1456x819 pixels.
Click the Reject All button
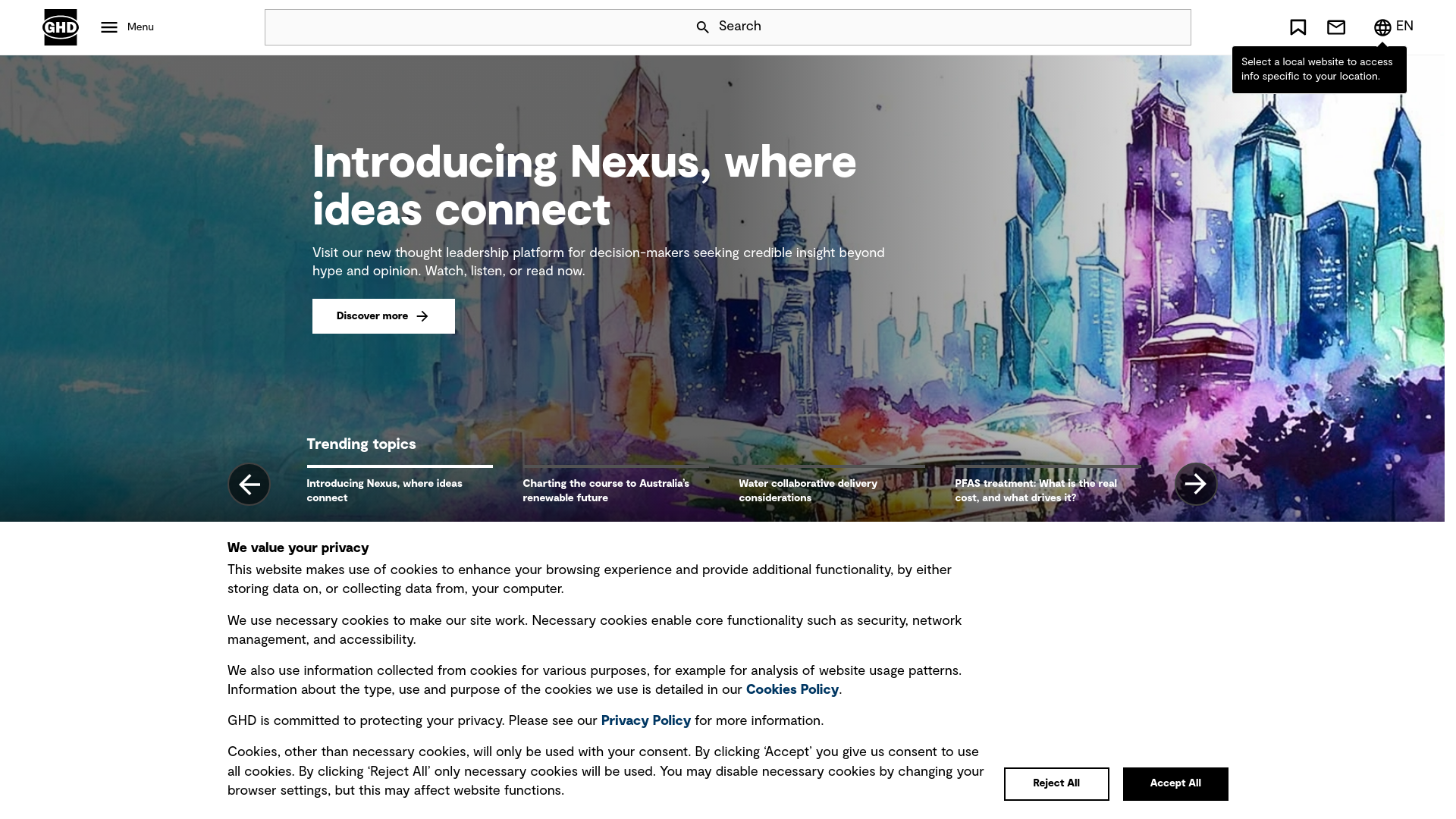1056,783
